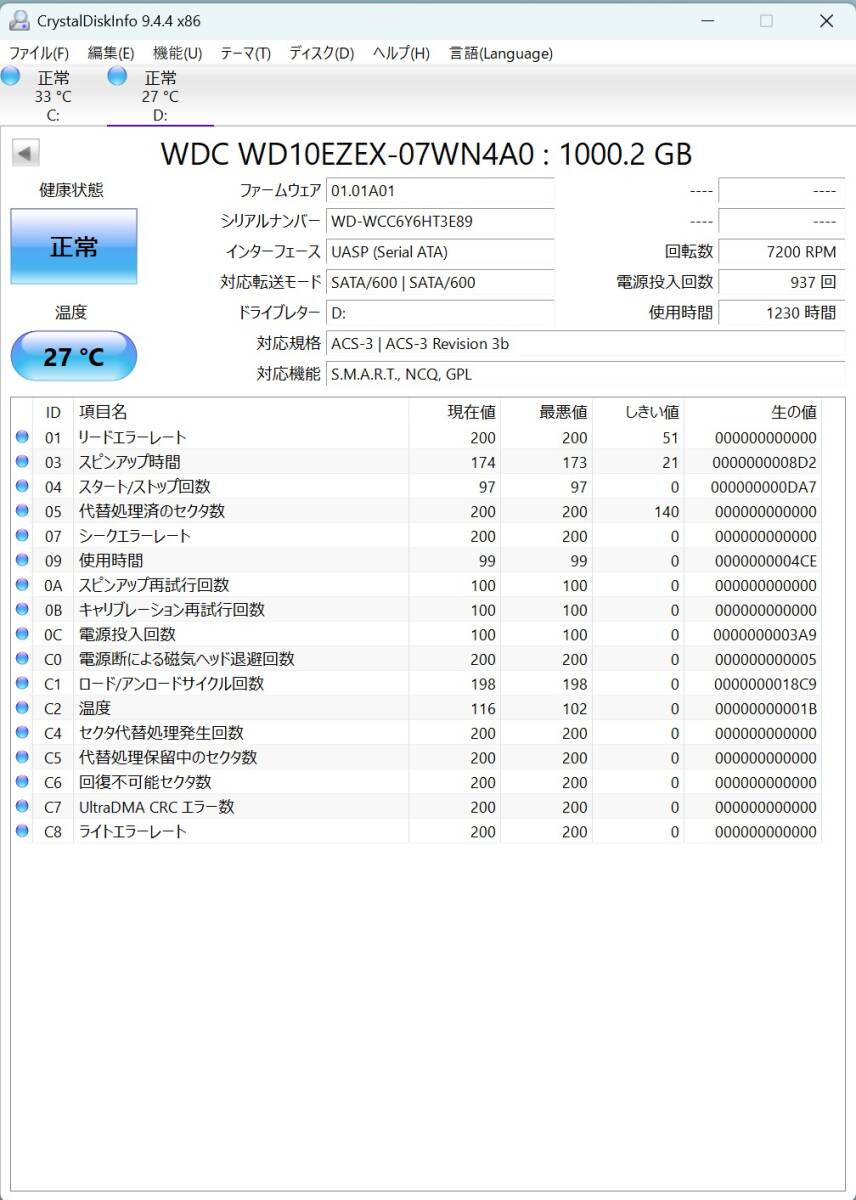Image resolution: width=856 pixels, height=1200 pixels.
Task: Click the 回転数 value 7200 RPM
Action: 781,252
